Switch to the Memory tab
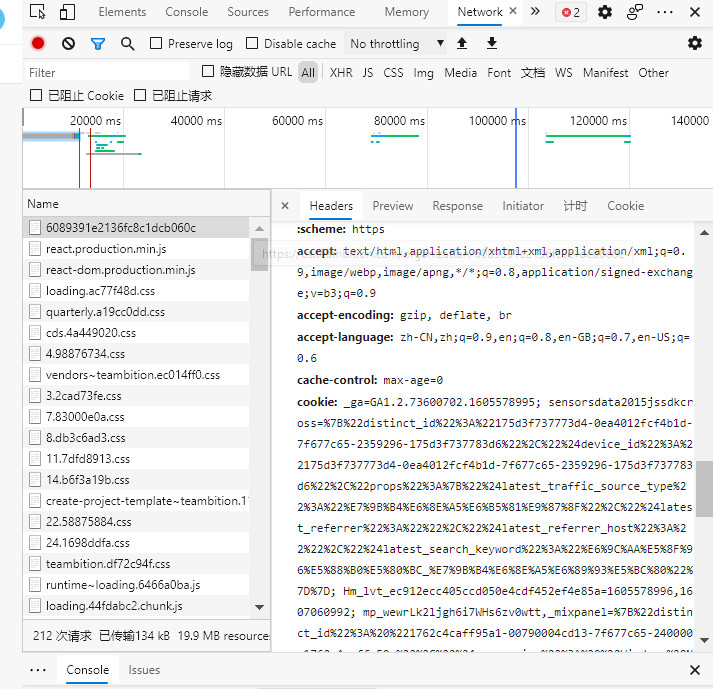713x689 pixels. click(407, 12)
